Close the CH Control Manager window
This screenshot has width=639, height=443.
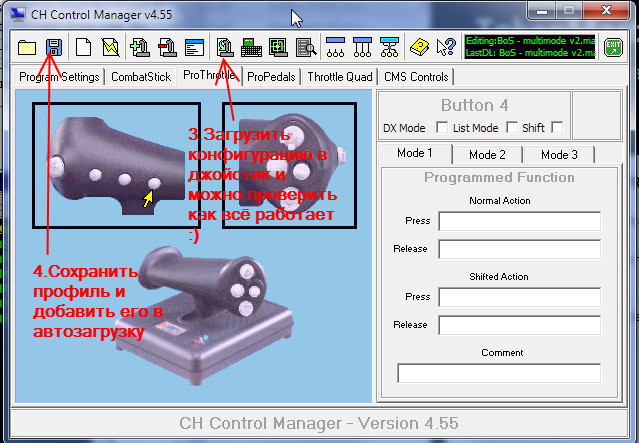click(x=607, y=11)
